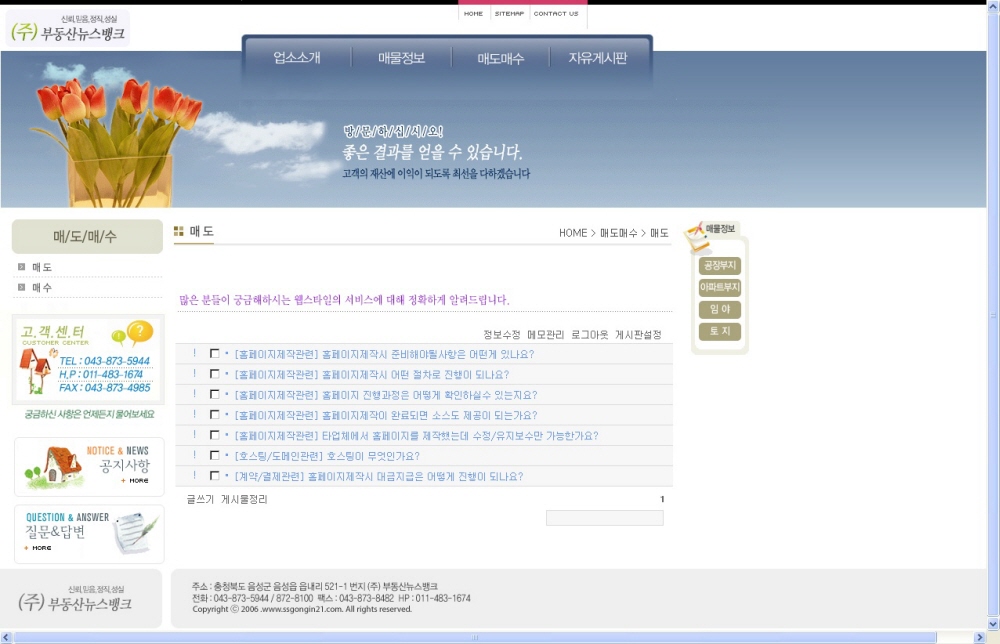Open the Notice & News house banner

coord(89,466)
